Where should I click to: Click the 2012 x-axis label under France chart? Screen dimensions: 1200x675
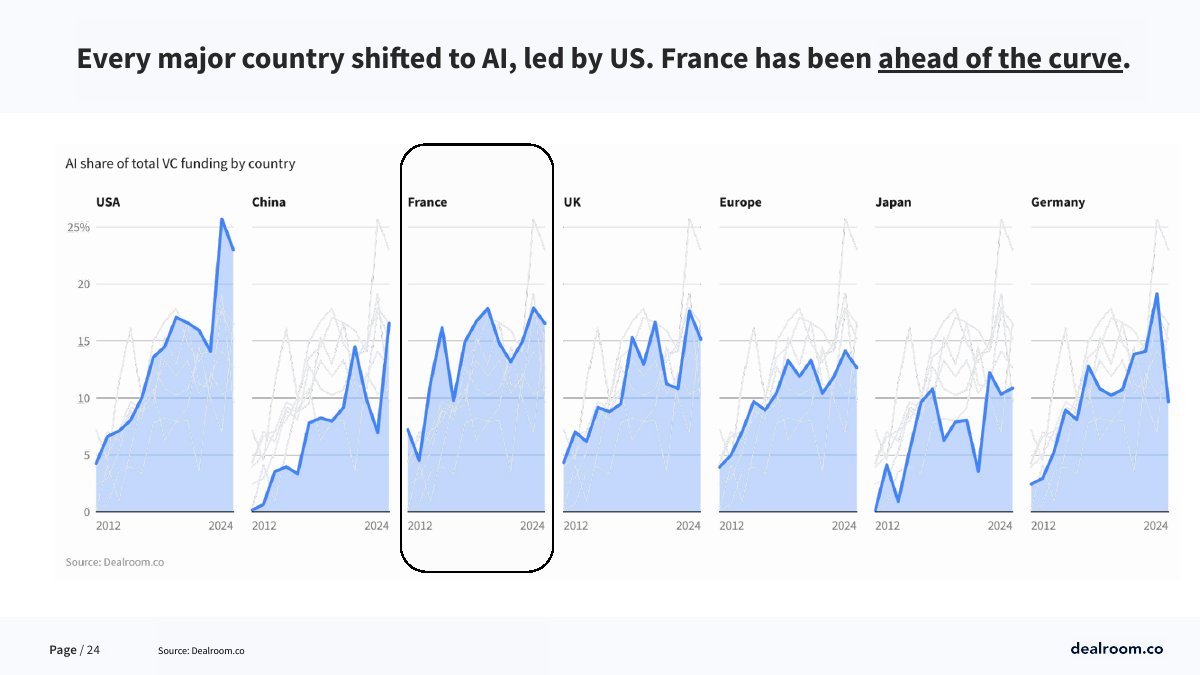pyautogui.click(x=420, y=525)
